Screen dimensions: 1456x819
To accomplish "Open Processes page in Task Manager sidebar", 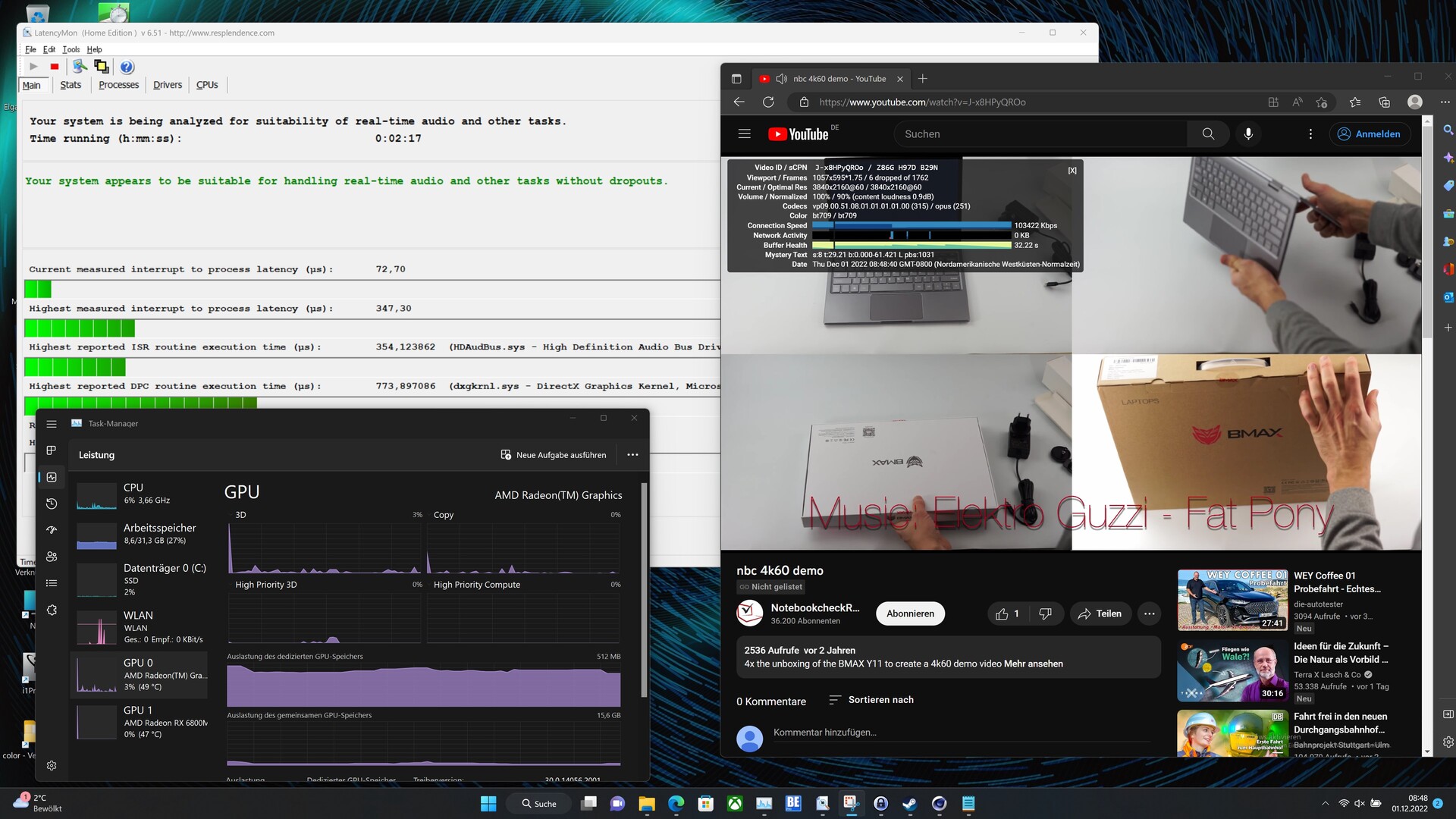I will tap(52, 450).
